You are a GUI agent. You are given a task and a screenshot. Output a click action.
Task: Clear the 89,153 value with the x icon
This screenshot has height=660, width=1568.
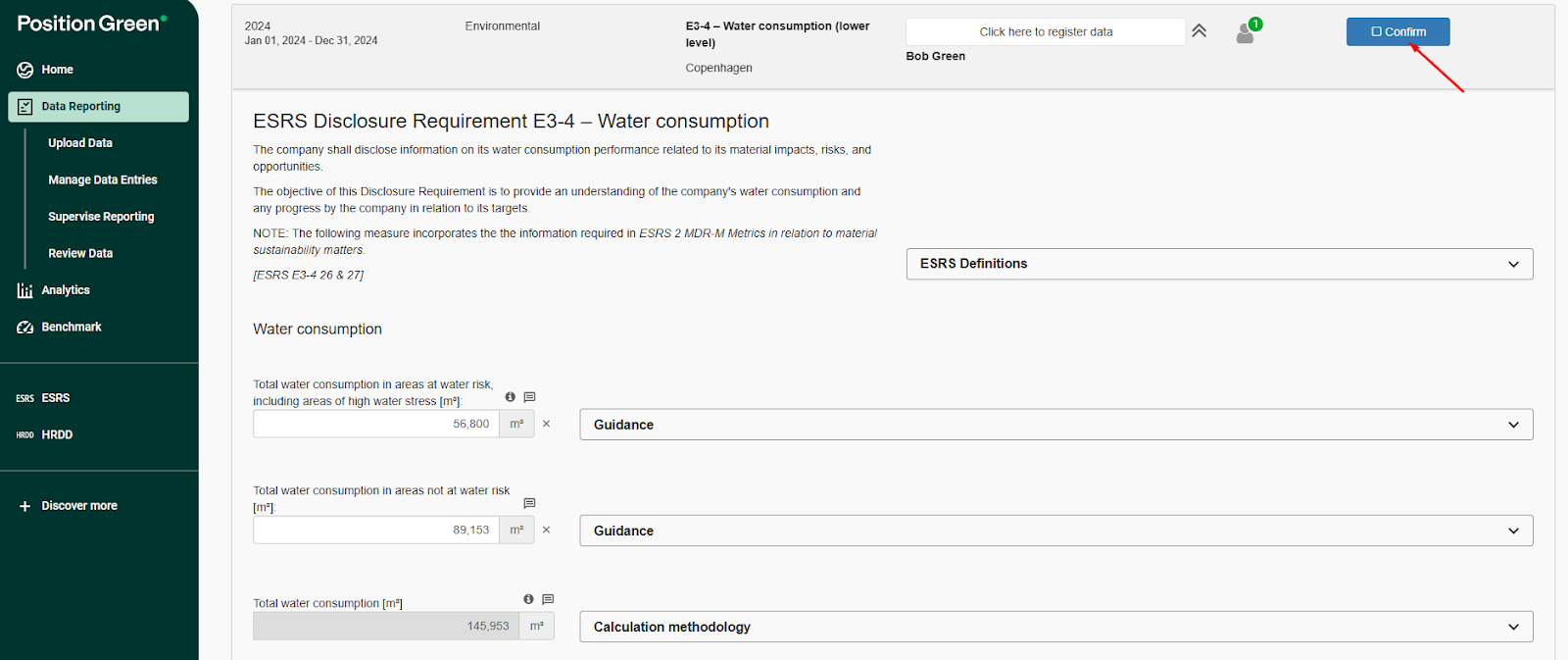point(546,530)
